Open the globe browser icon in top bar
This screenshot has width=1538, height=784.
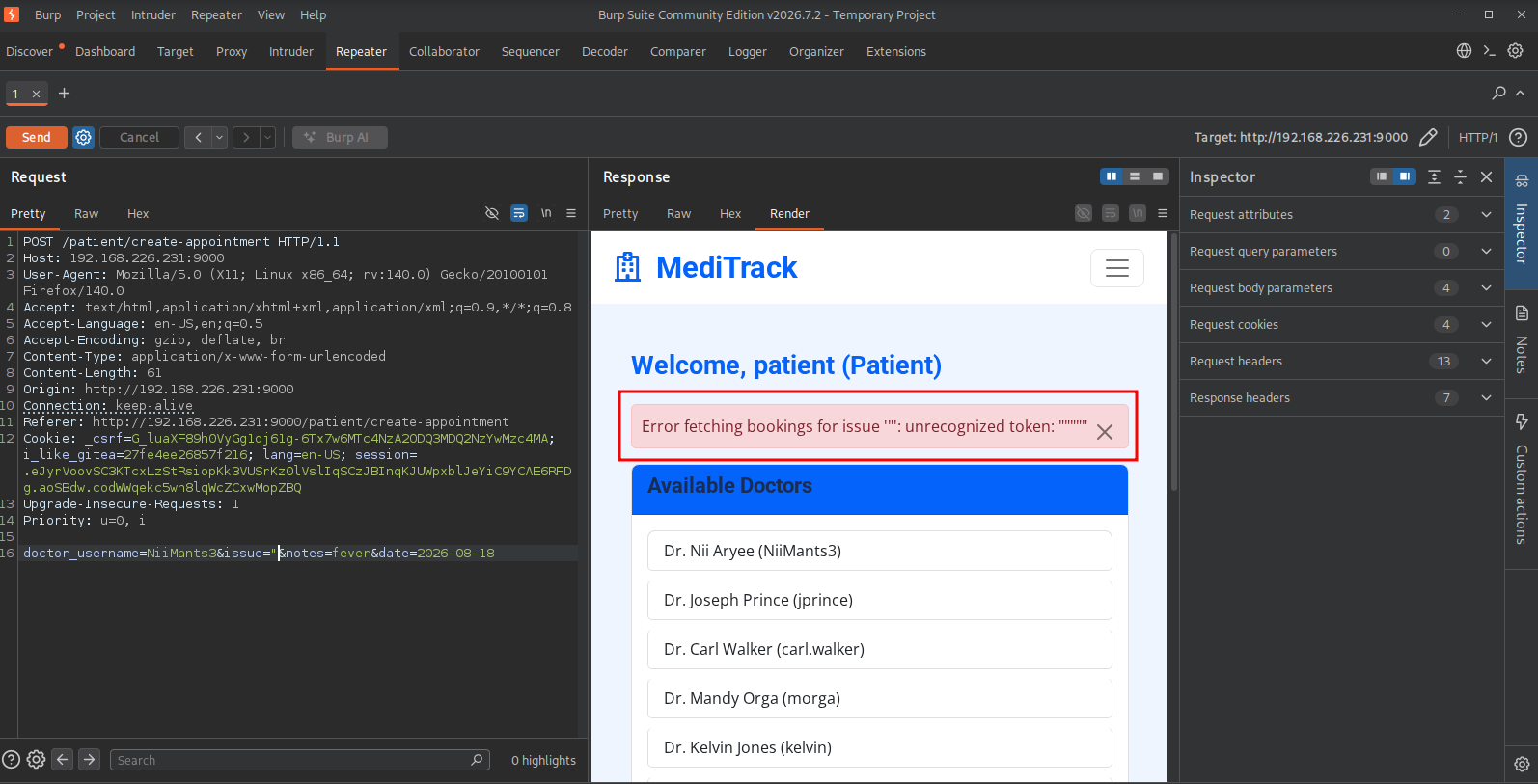tap(1464, 51)
